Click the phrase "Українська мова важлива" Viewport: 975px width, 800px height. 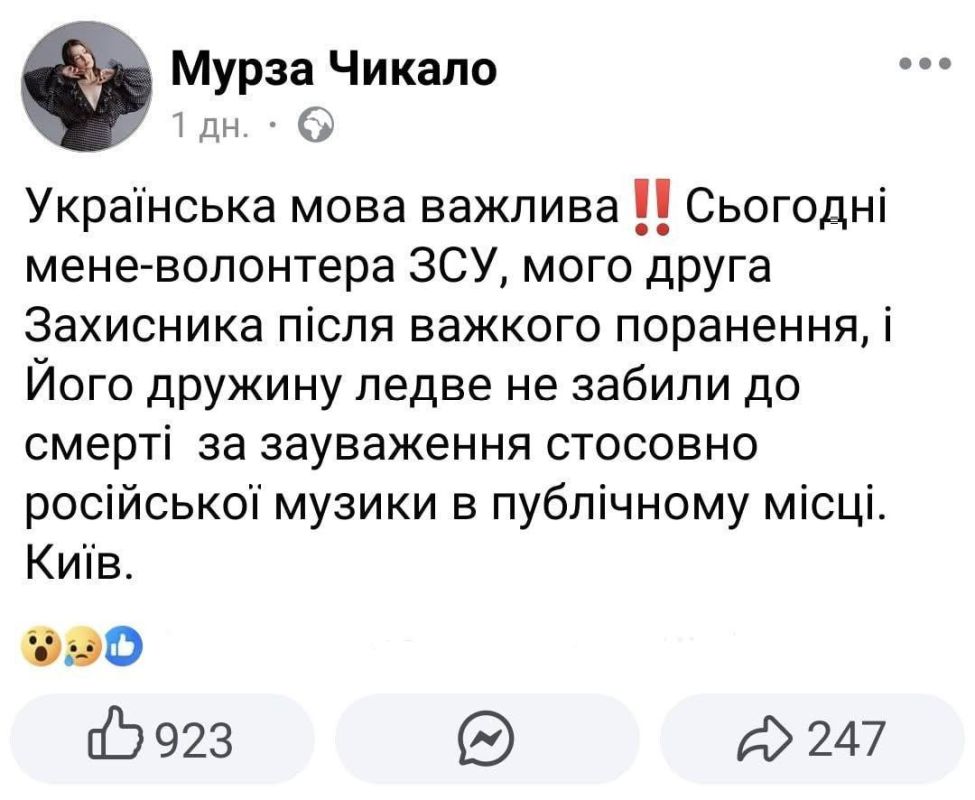(x=322, y=208)
